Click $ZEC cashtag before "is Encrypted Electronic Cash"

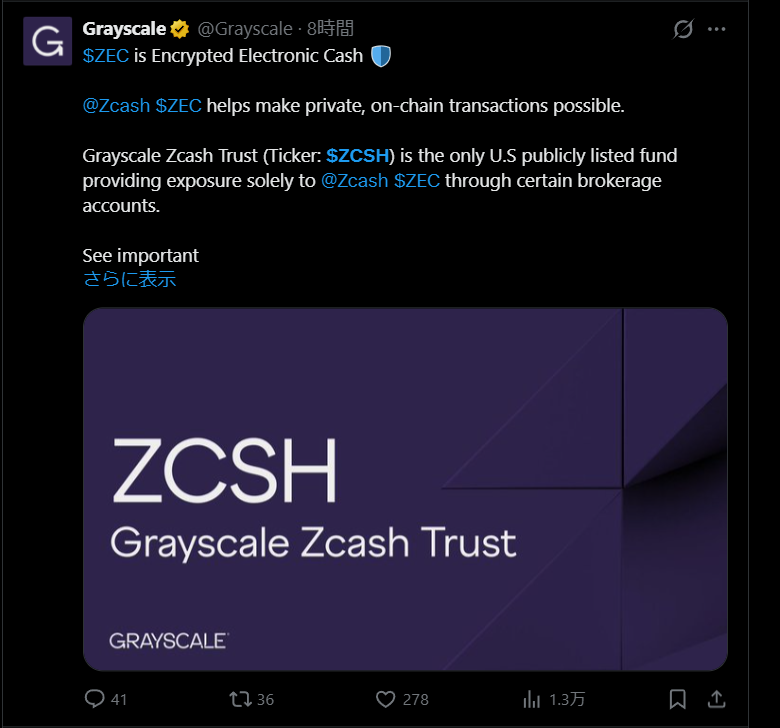[105, 56]
